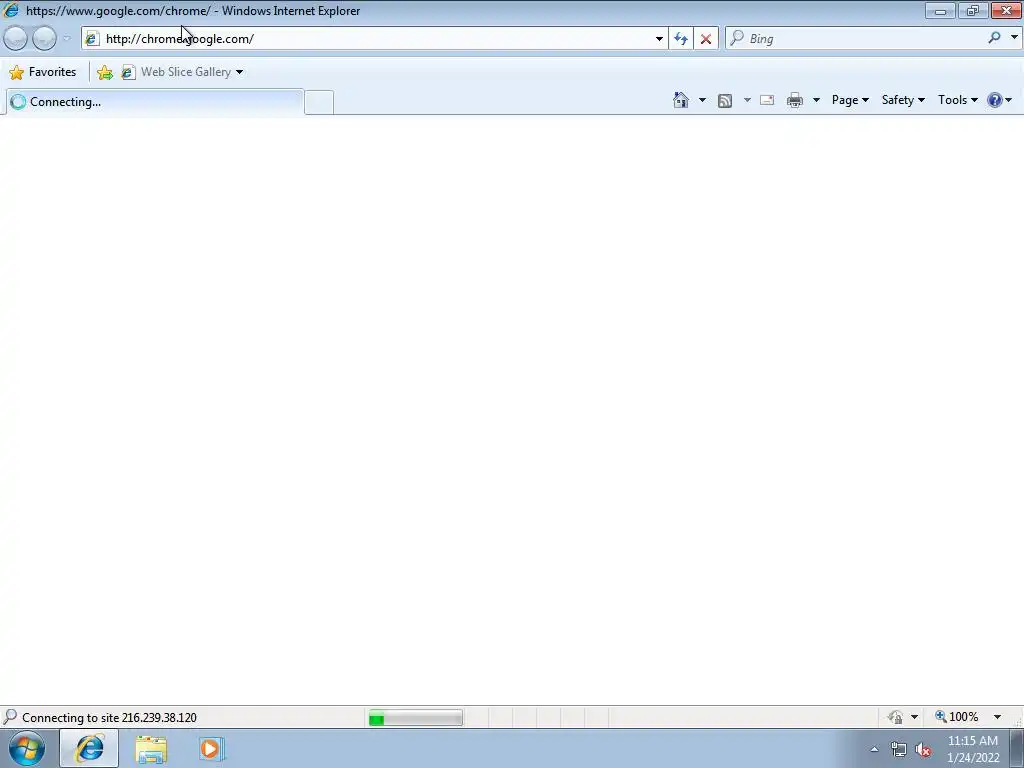Expand the zoom level dropdown arrow
Viewport: 1024px width, 768px height.
(997, 717)
